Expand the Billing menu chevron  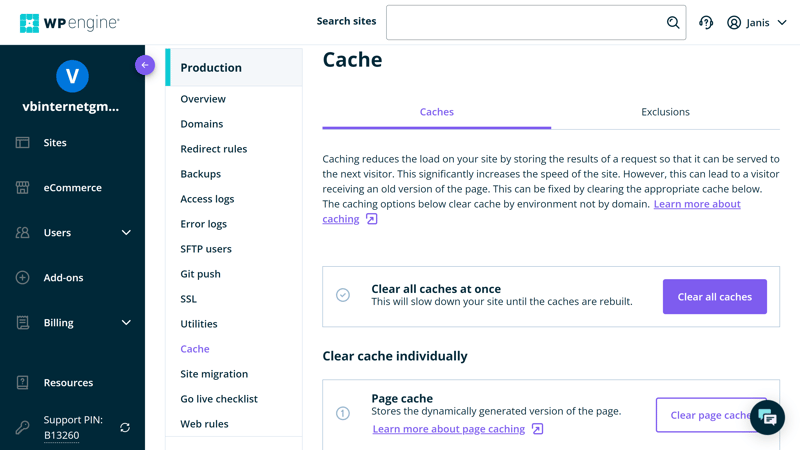[x=126, y=323]
